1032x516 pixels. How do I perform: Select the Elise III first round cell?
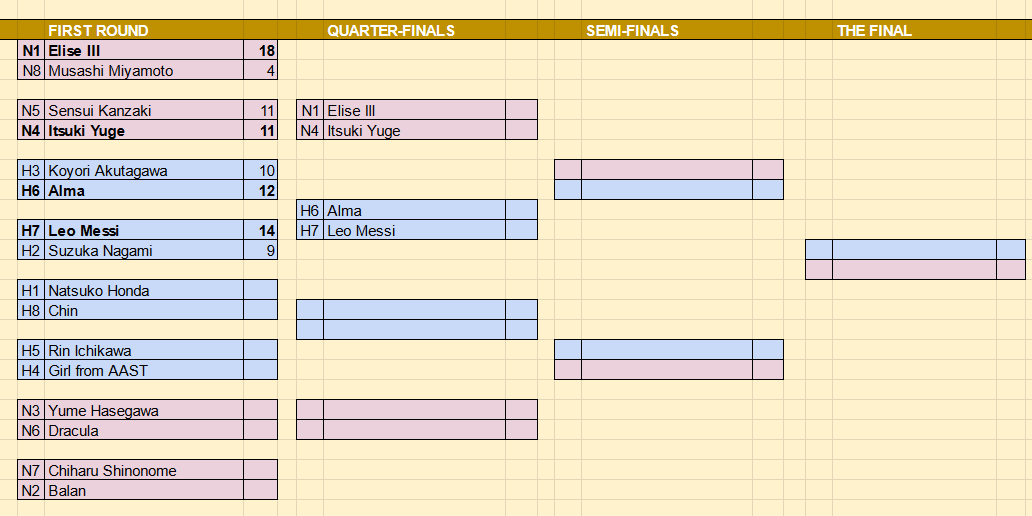pos(143,51)
